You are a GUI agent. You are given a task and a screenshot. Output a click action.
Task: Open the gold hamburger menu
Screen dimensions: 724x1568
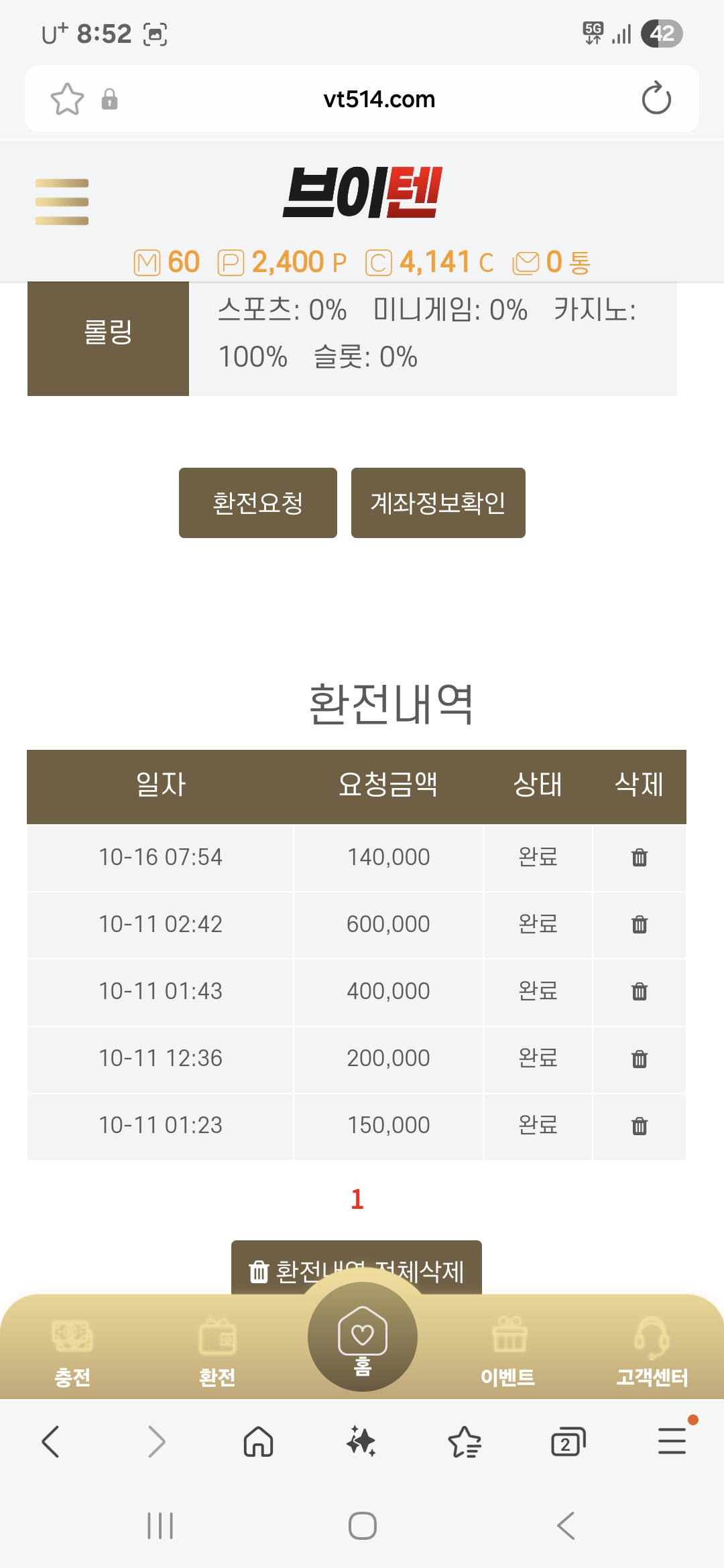(x=62, y=202)
